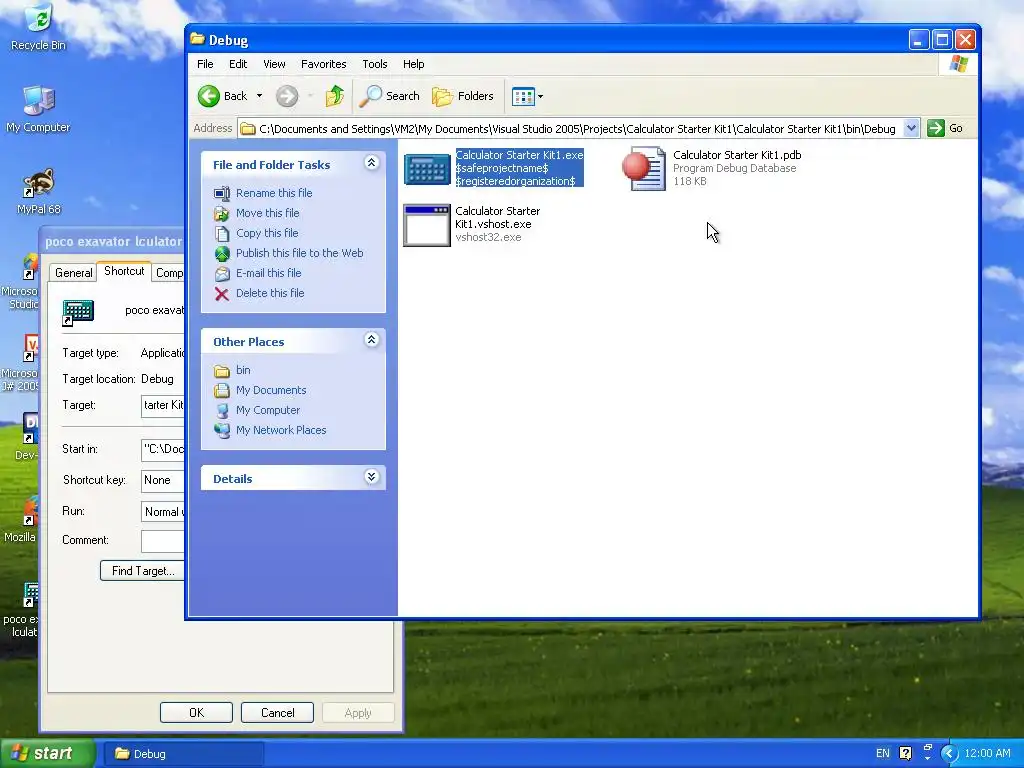
Task: Open the File menu
Action: click(205, 64)
